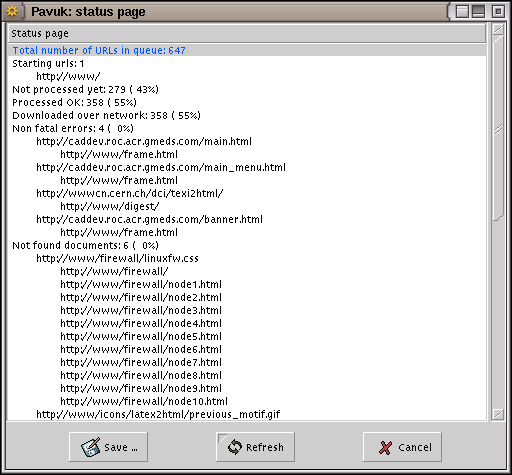The image size is (512, 475).
Task: Click the scrollbar down arrow
Action: pos(498,414)
